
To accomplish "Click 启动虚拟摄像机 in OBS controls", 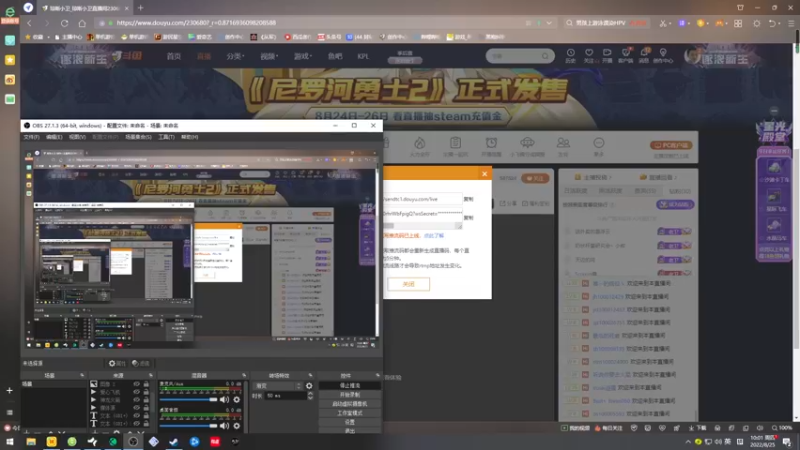I will (349, 404).
